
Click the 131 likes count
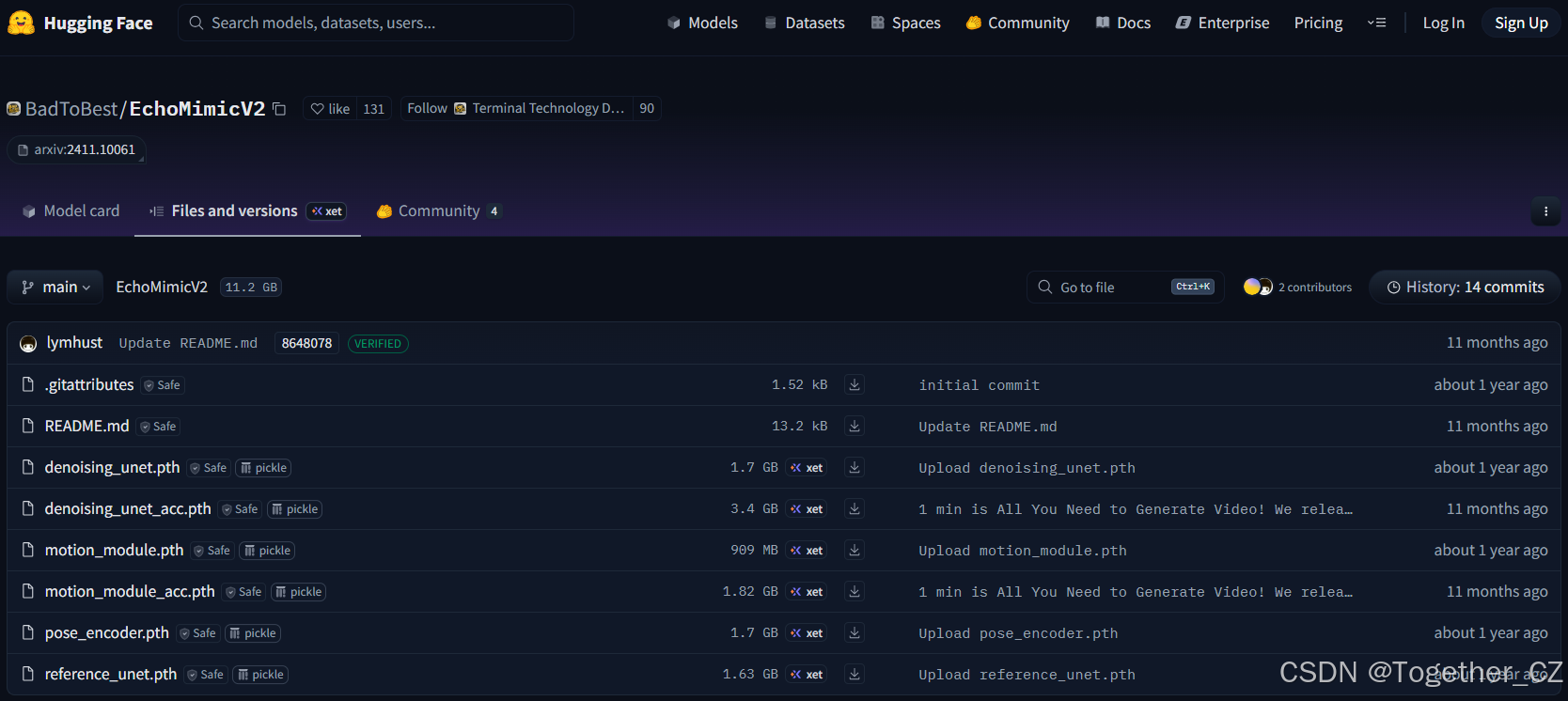coord(373,109)
